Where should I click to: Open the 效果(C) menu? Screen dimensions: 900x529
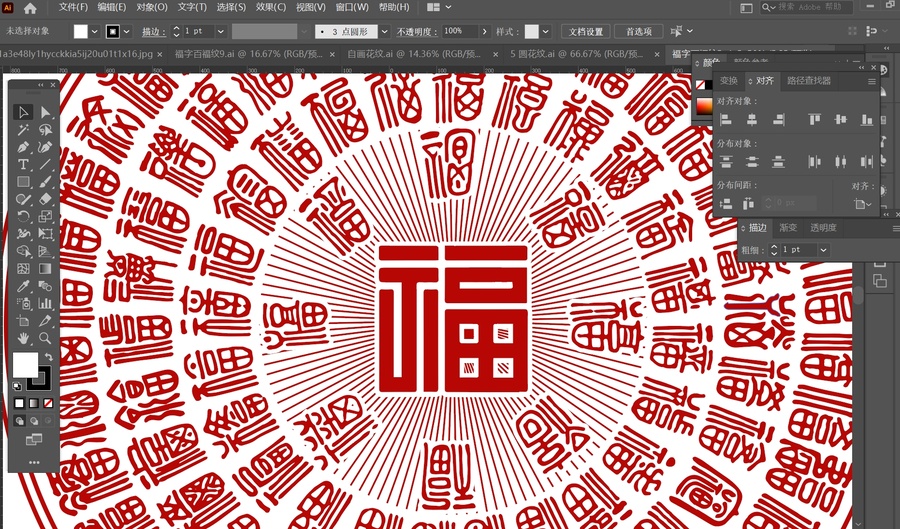point(271,7)
